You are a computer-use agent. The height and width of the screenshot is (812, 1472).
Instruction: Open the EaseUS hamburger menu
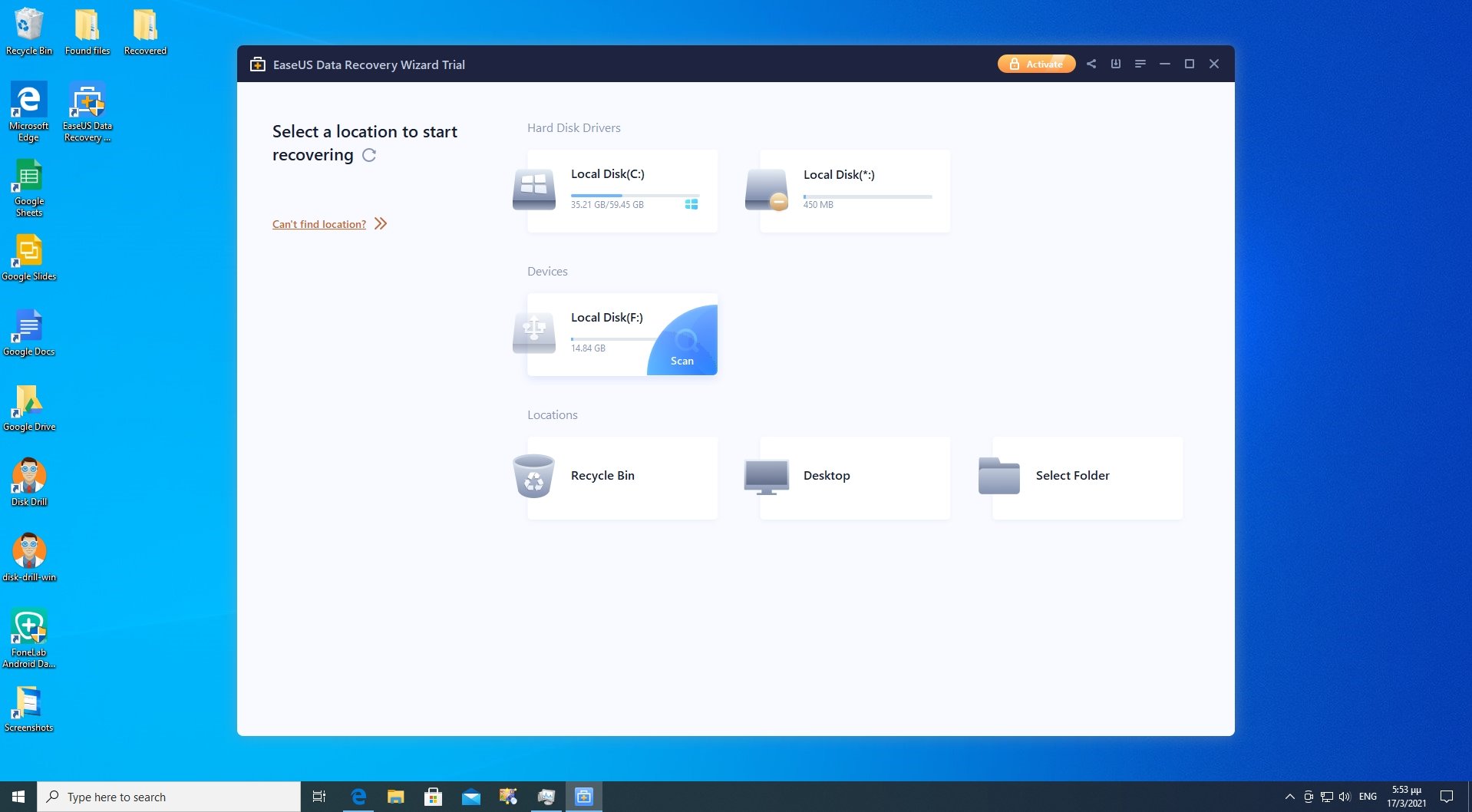tap(1140, 64)
